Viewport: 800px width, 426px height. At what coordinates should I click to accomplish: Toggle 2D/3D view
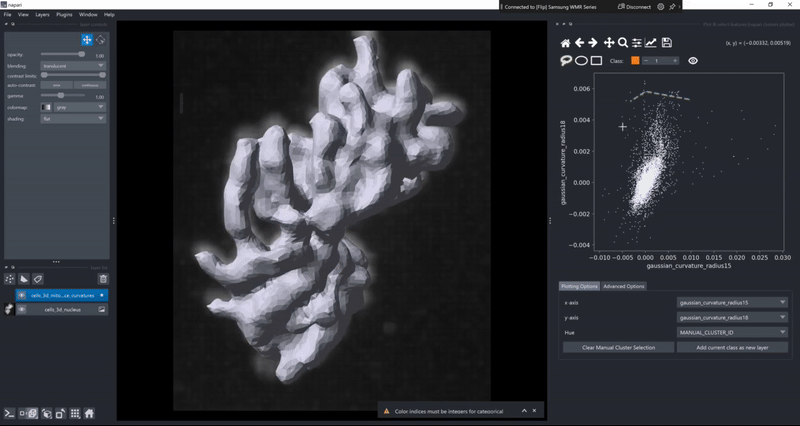click(30, 413)
